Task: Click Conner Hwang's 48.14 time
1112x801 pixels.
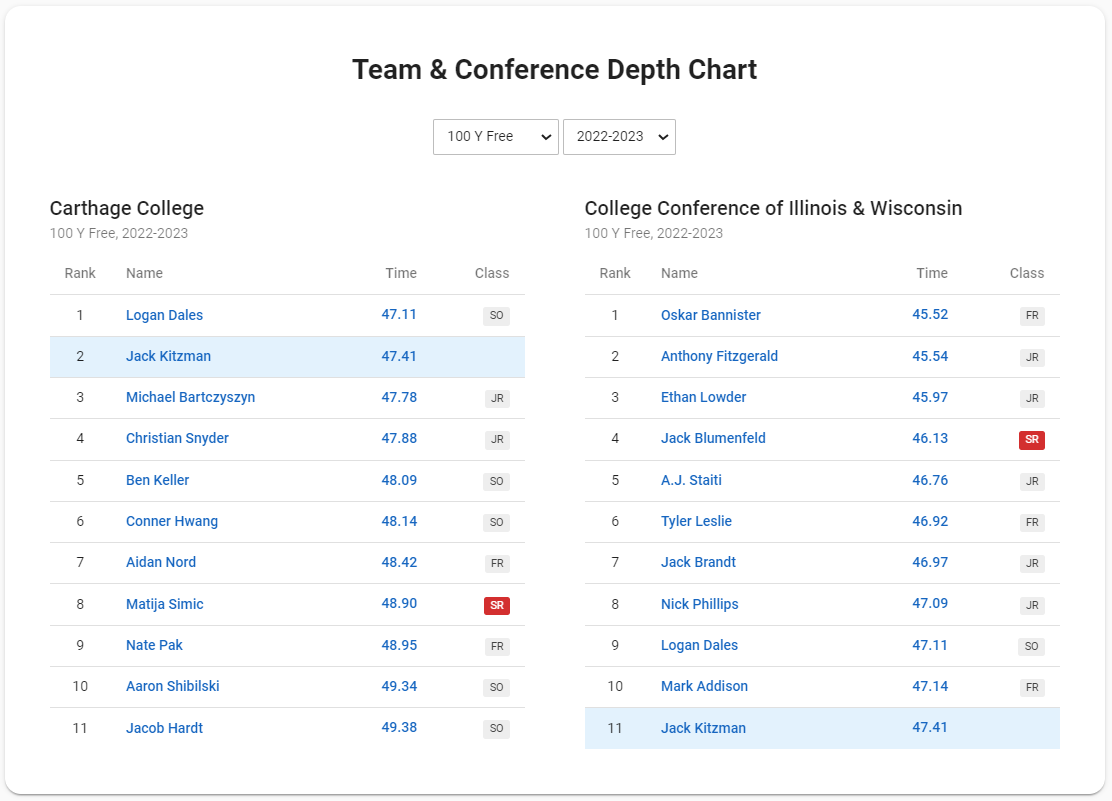Action: click(x=399, y=521)
